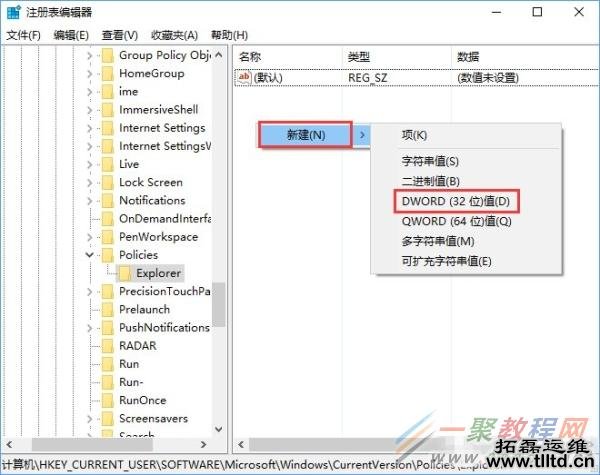The width and height of the screenshot is (600, 475).
Task: Minimize the Registry Editor window
Action: [x=496, y=12]
